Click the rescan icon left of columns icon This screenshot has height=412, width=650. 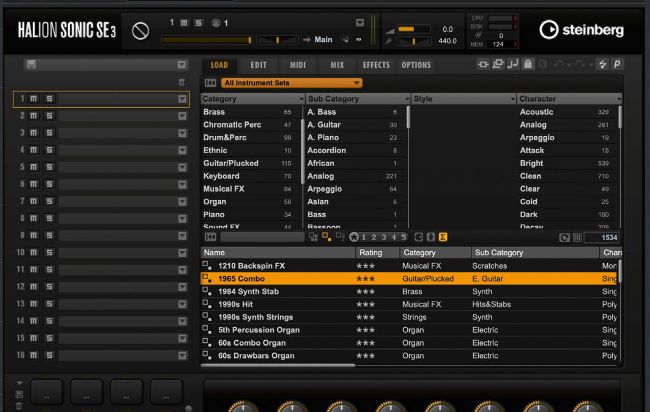click(564, 238)
